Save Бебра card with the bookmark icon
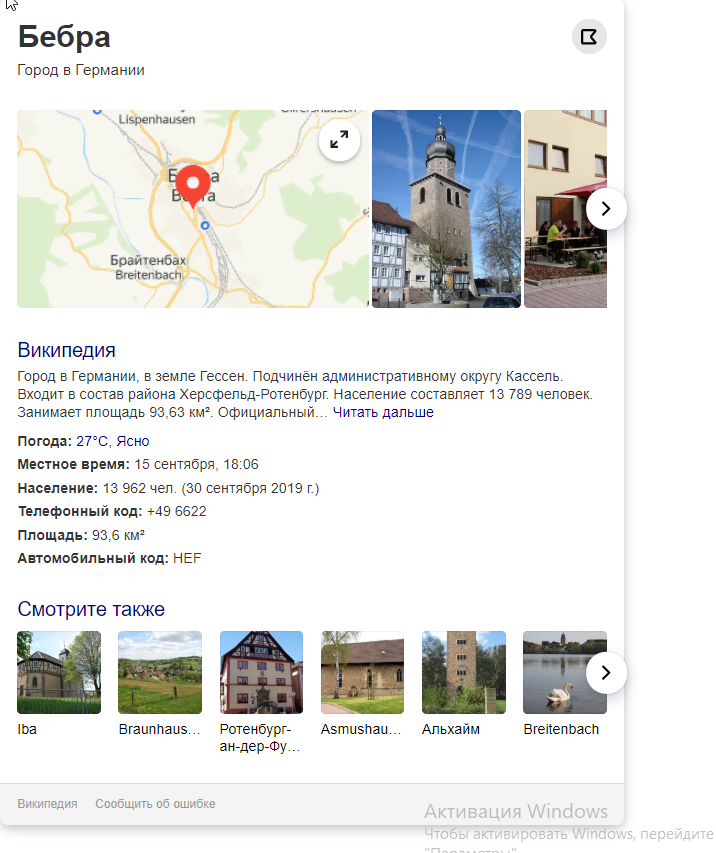 [589, 36]
